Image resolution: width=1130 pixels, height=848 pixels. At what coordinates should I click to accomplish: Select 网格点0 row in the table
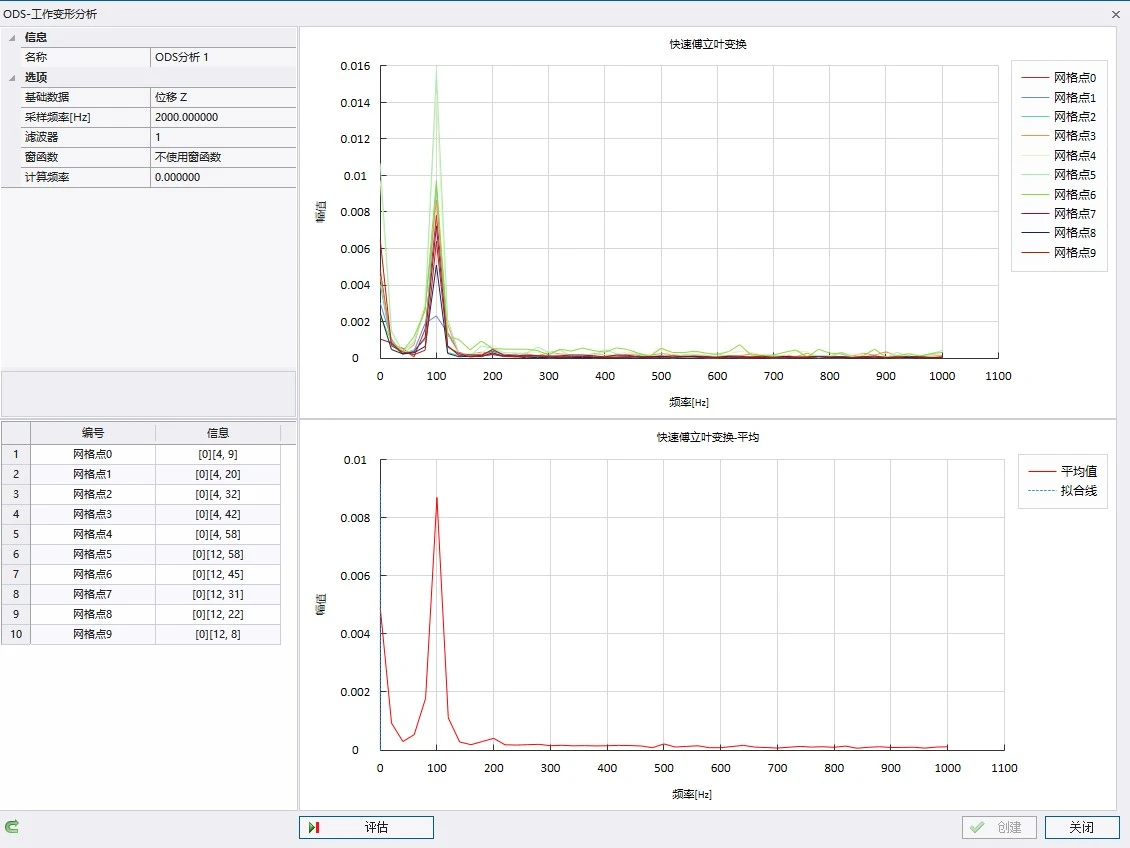tap(93, 454)
